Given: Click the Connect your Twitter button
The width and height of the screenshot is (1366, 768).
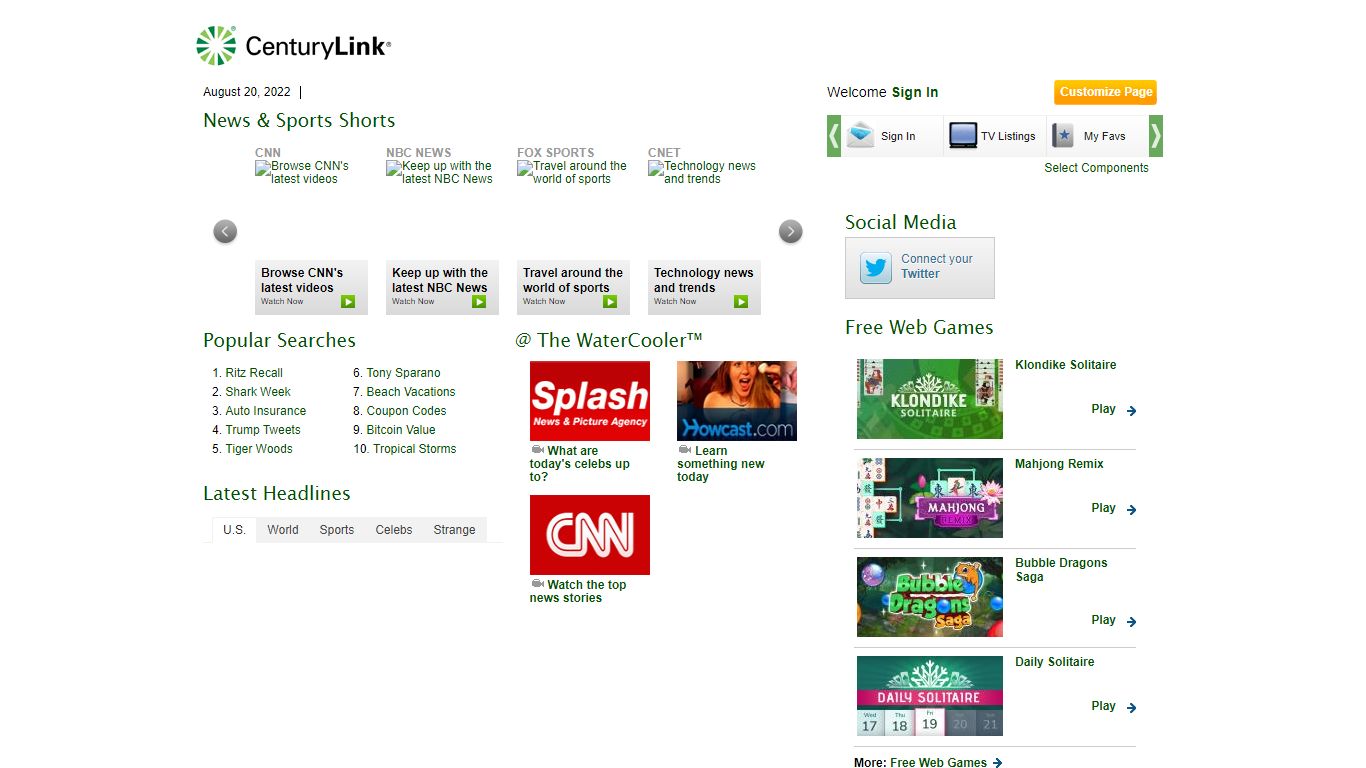Looking at the screenshot, I should click(920, 267).
